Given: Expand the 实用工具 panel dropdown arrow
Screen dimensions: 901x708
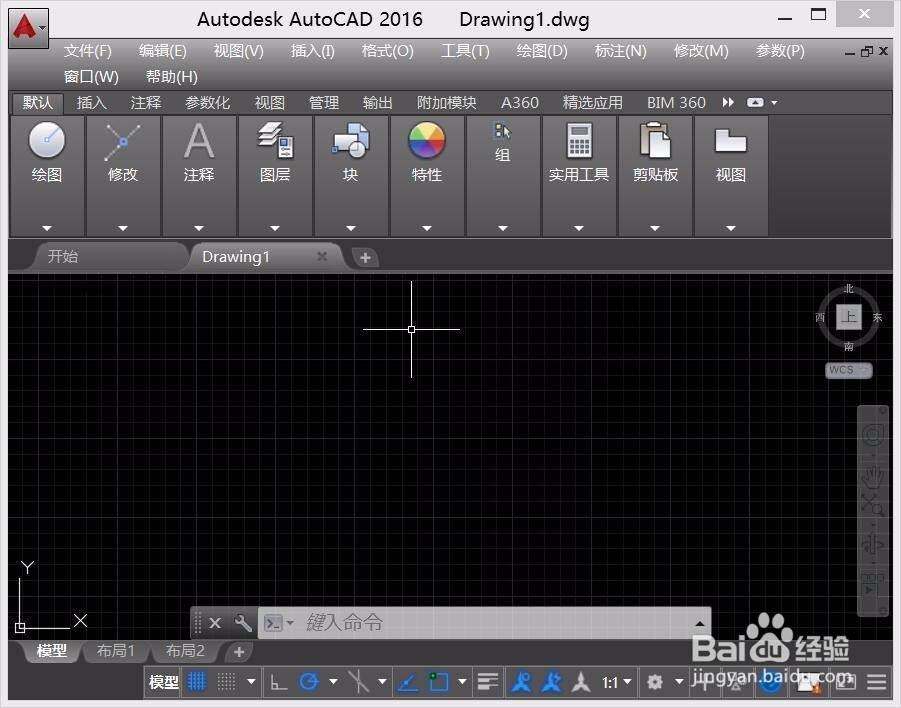Looking at the screenshot, I should [579, 228].
